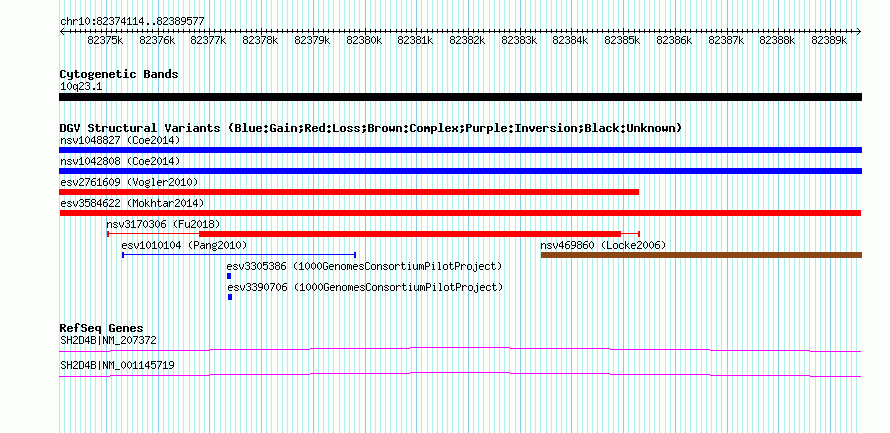This screenshot has width=890, height=433.
Task: Click the 82377k ruler tick label
Action: 208,40
